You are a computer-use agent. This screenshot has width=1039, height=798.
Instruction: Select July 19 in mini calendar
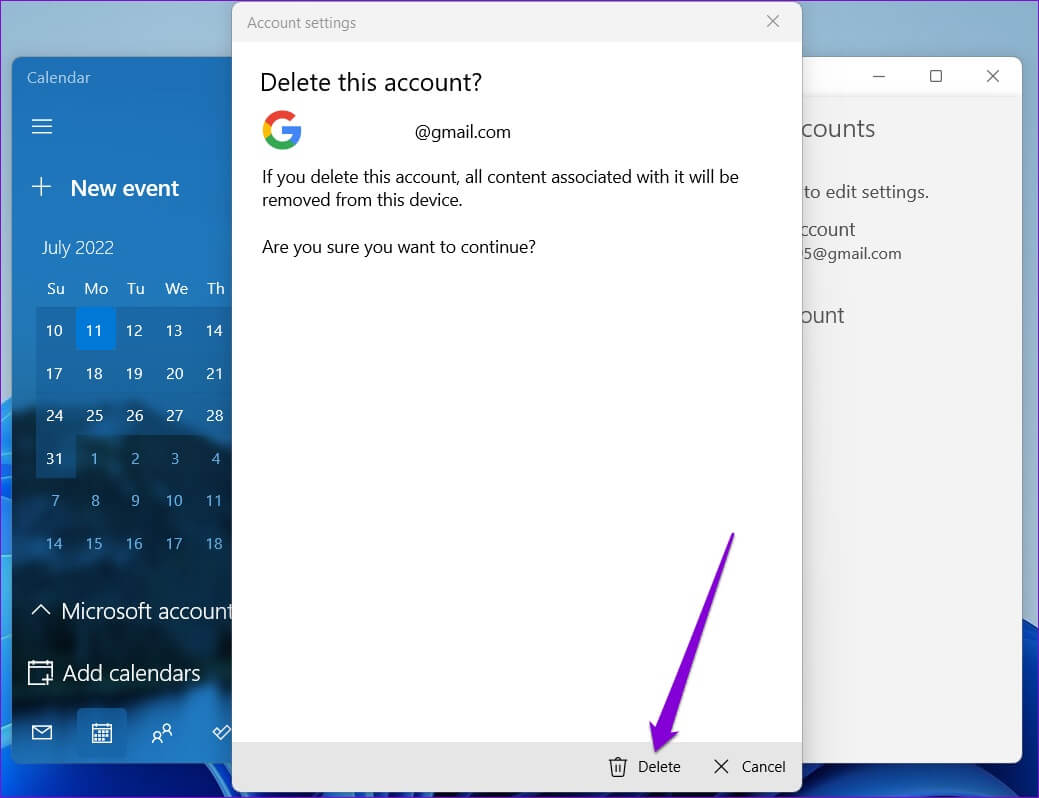coord(135,373)
